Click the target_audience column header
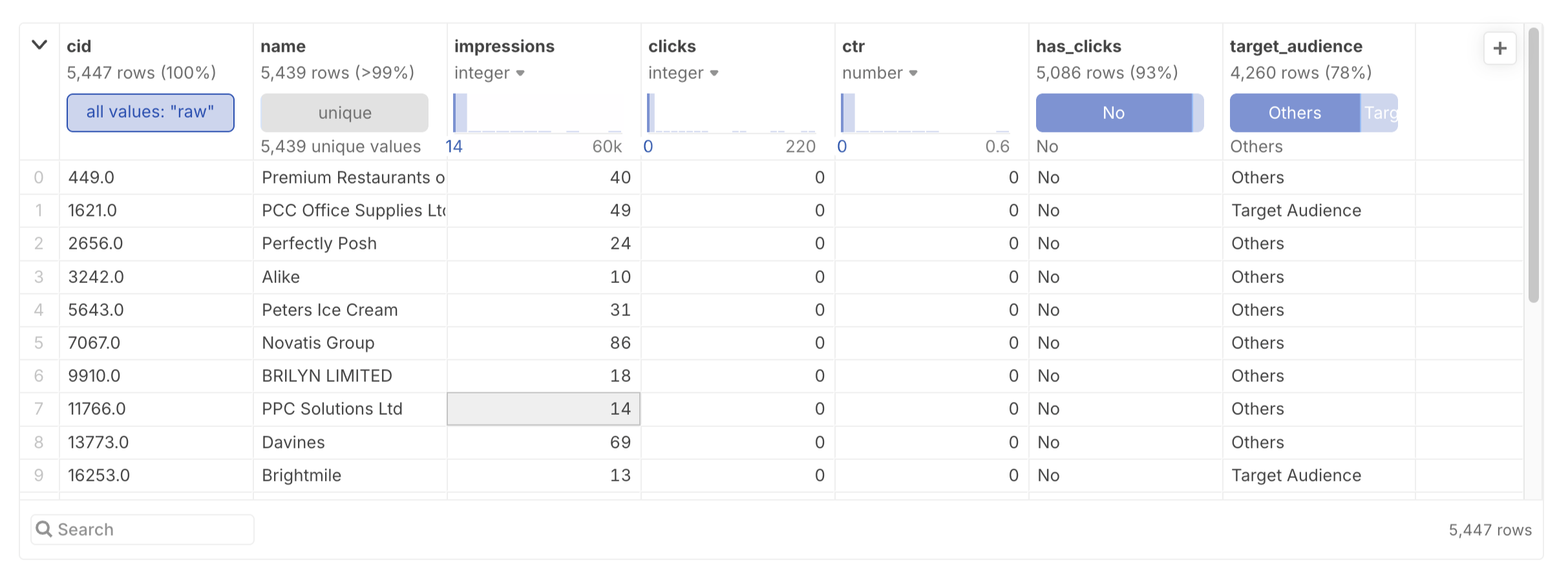The height and width of the screenshot is (577, 1568). (x=1295, y=47)
